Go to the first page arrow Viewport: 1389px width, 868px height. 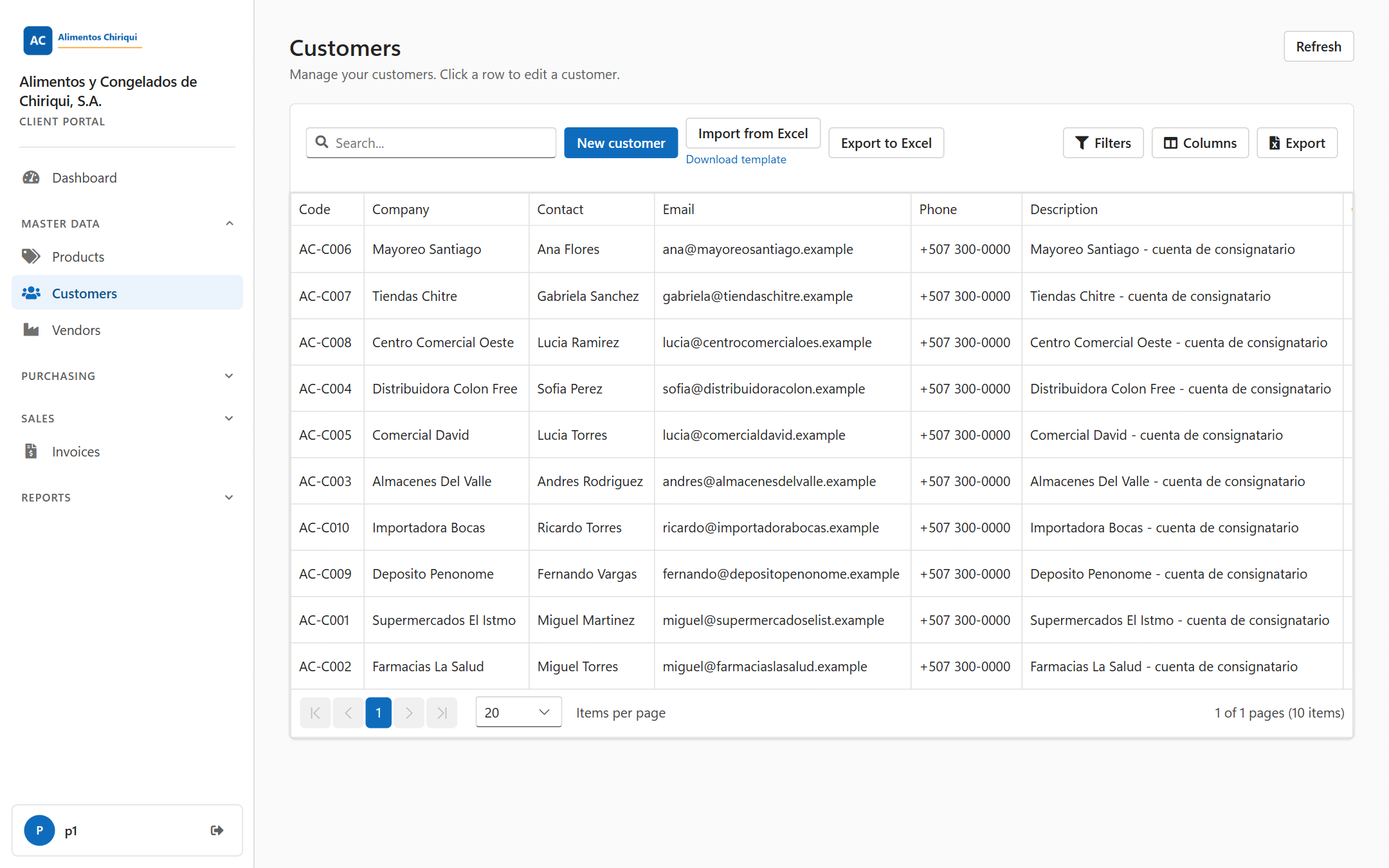(315, 712)
